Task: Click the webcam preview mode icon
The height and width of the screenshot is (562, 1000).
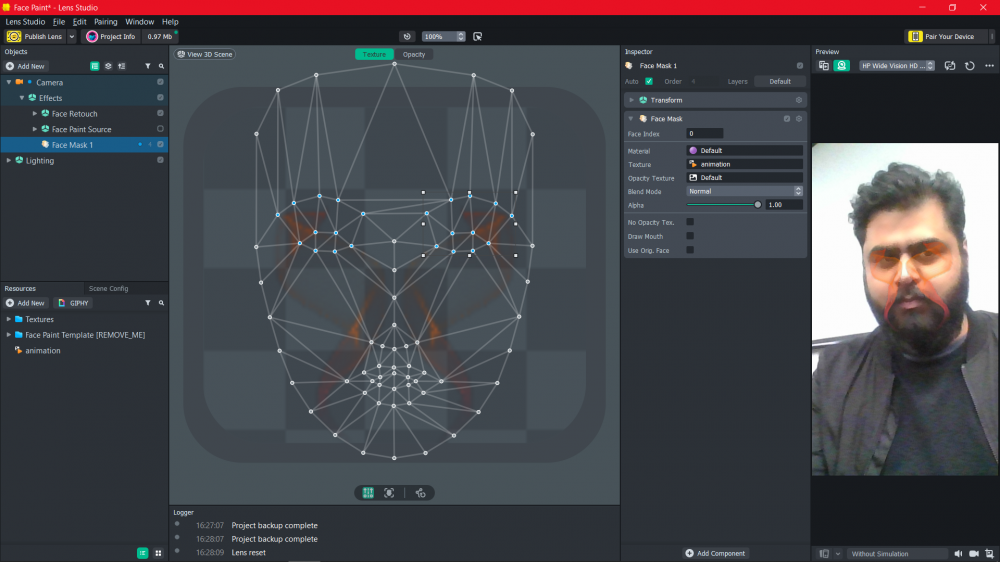Action: [842, 66]
